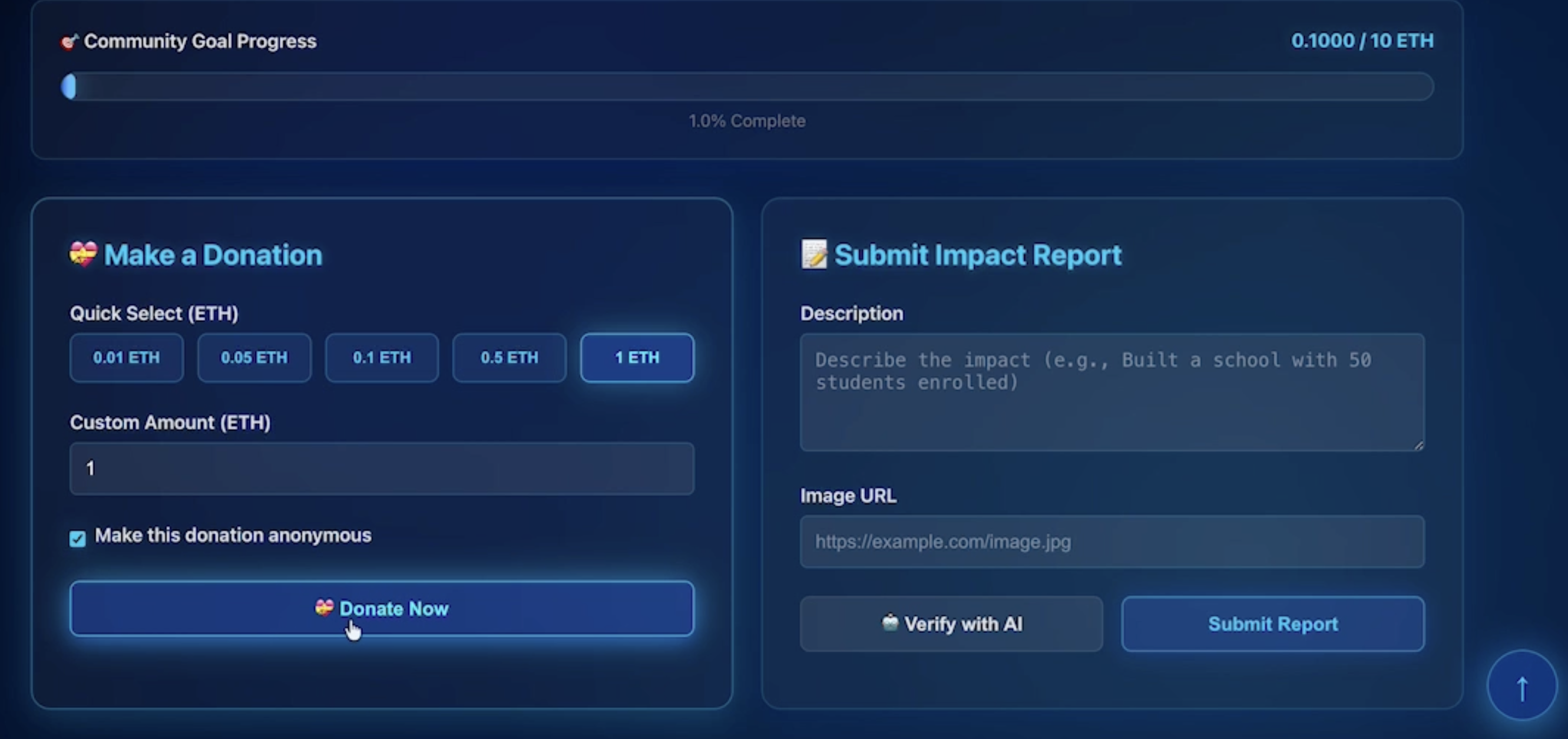Click the scroll-to-top arrow button

[x=1521, y=686]
